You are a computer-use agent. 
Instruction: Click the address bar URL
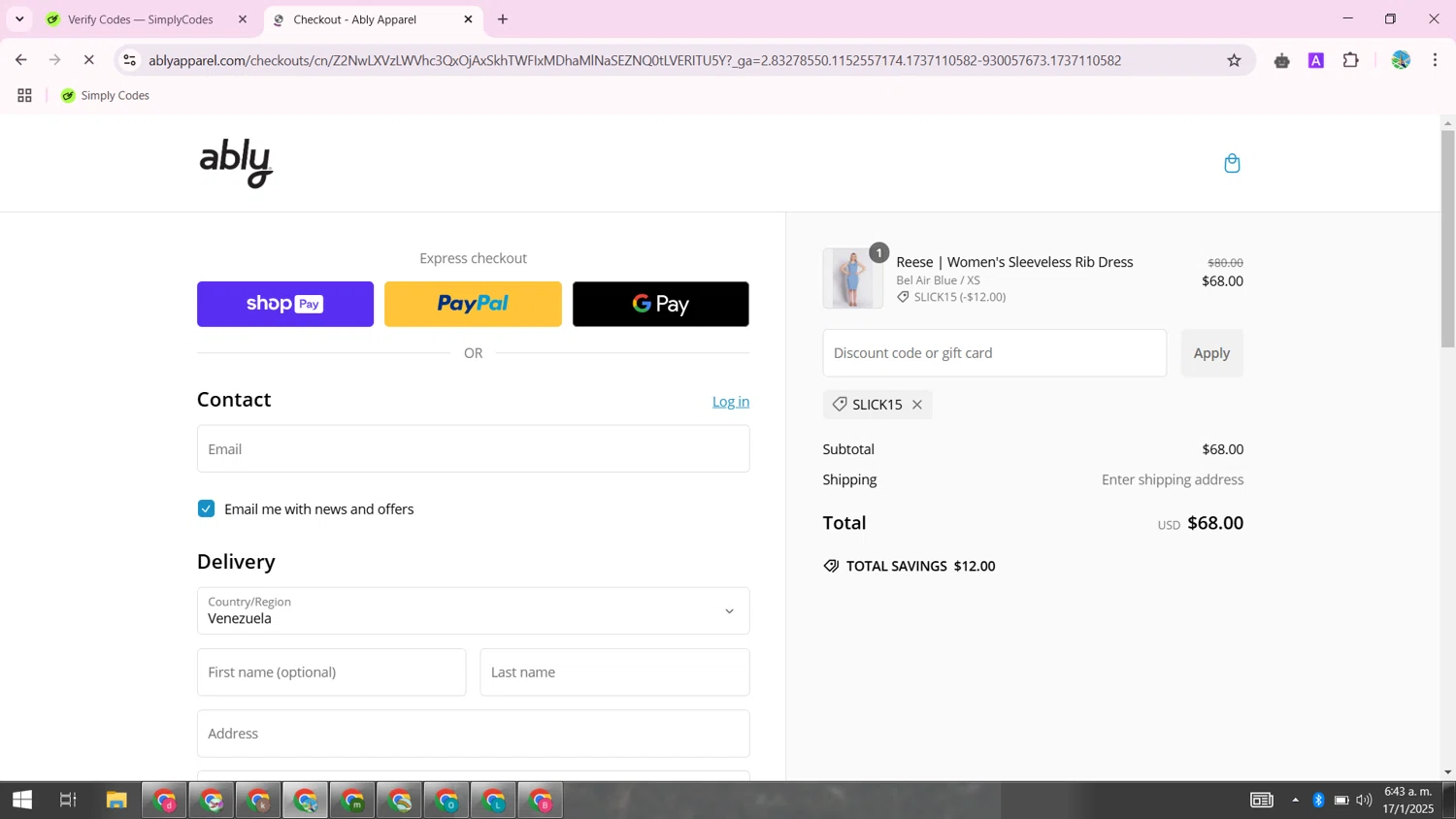(x=635, y=60)
